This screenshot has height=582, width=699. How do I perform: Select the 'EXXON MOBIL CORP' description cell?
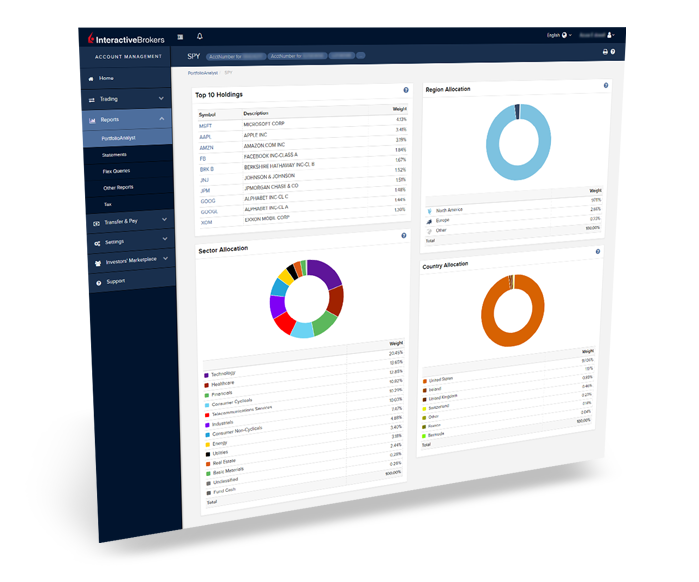point(267,219)
